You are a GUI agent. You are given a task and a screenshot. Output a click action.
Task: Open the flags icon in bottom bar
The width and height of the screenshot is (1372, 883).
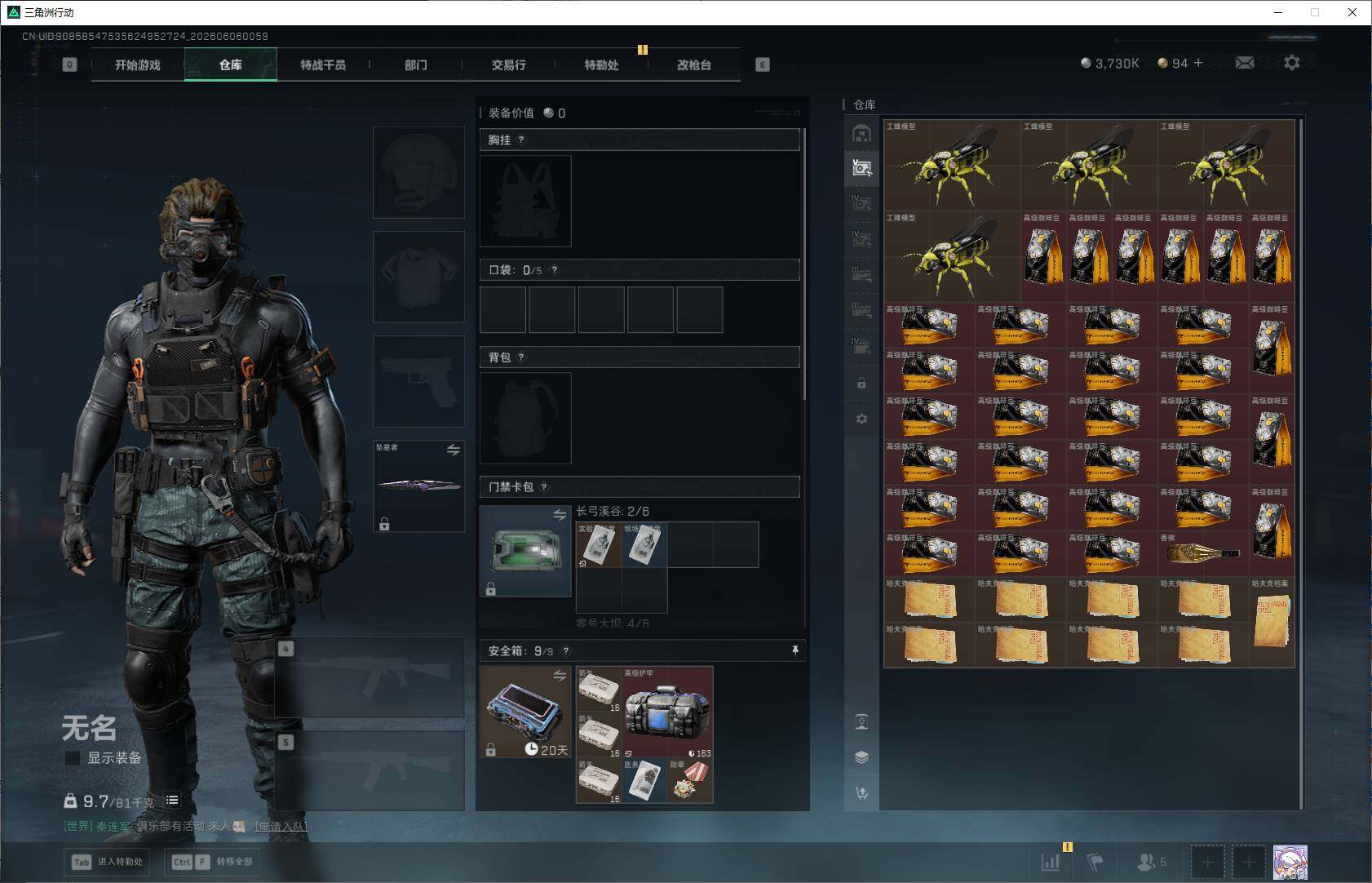[1095, 861]
